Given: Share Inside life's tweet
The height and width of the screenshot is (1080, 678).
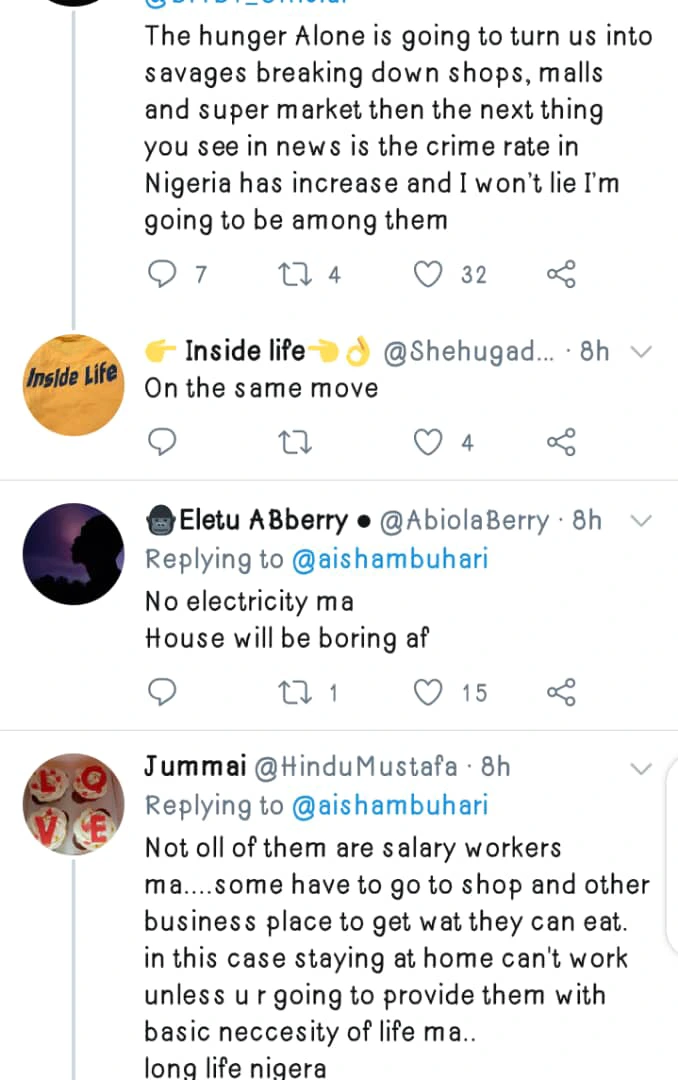Looking at the screenshot, I should [x=561, y=442].
